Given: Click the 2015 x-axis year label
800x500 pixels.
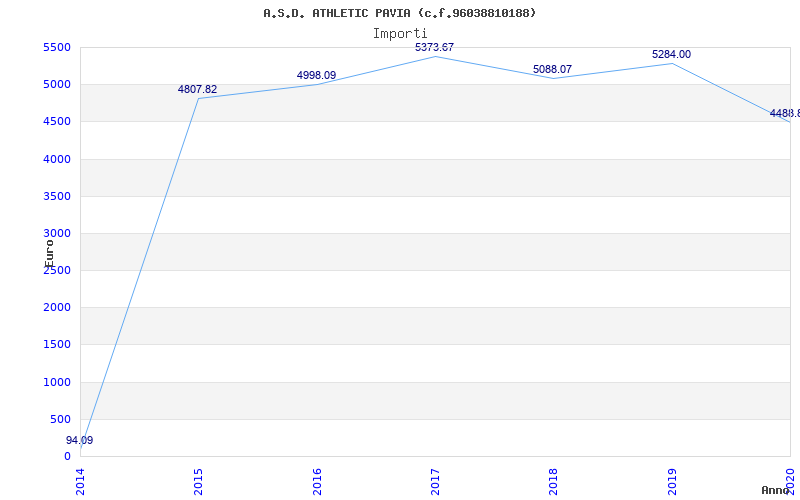Looking at the screenshot, I should pyautogui.click(x=198, y=482).
